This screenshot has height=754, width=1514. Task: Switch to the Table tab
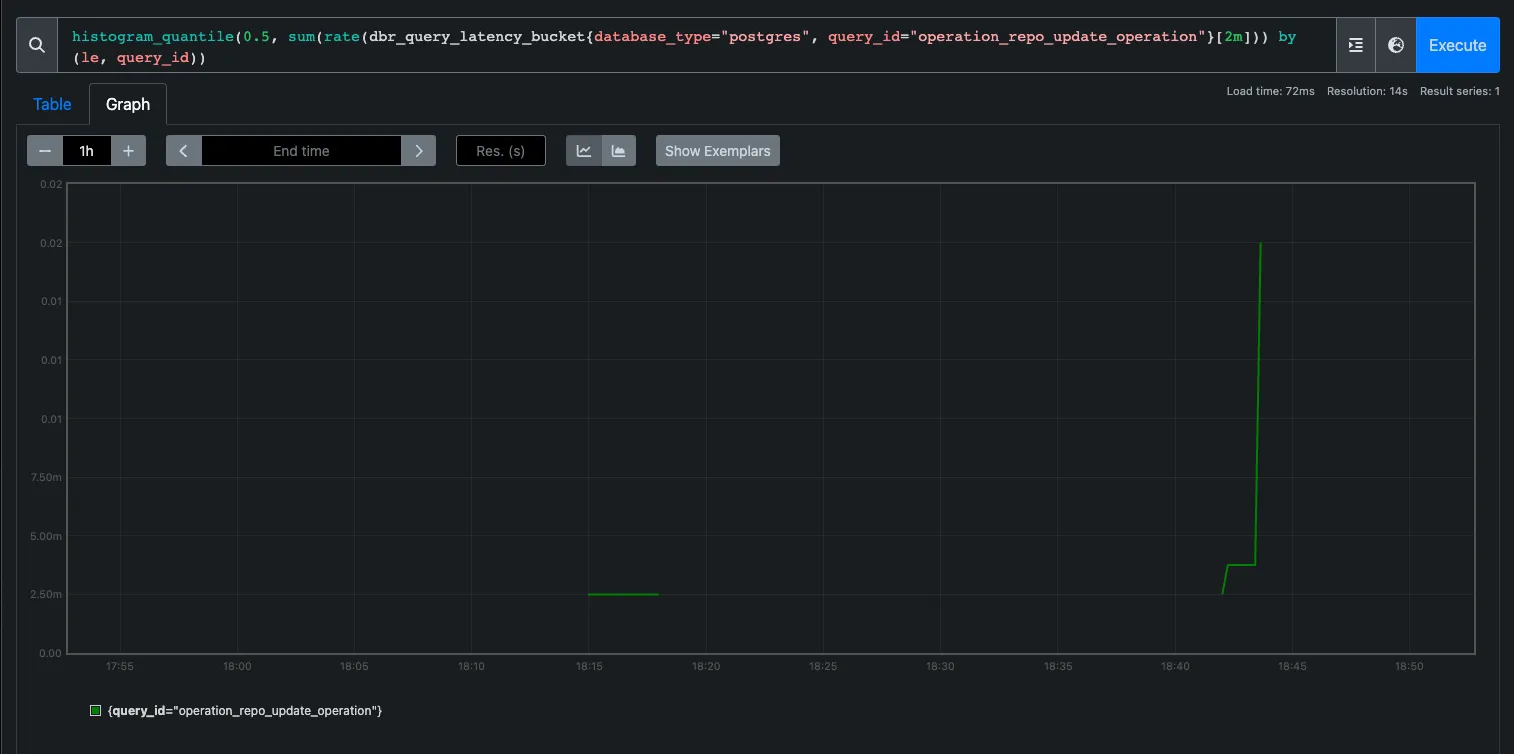(51, 103)
